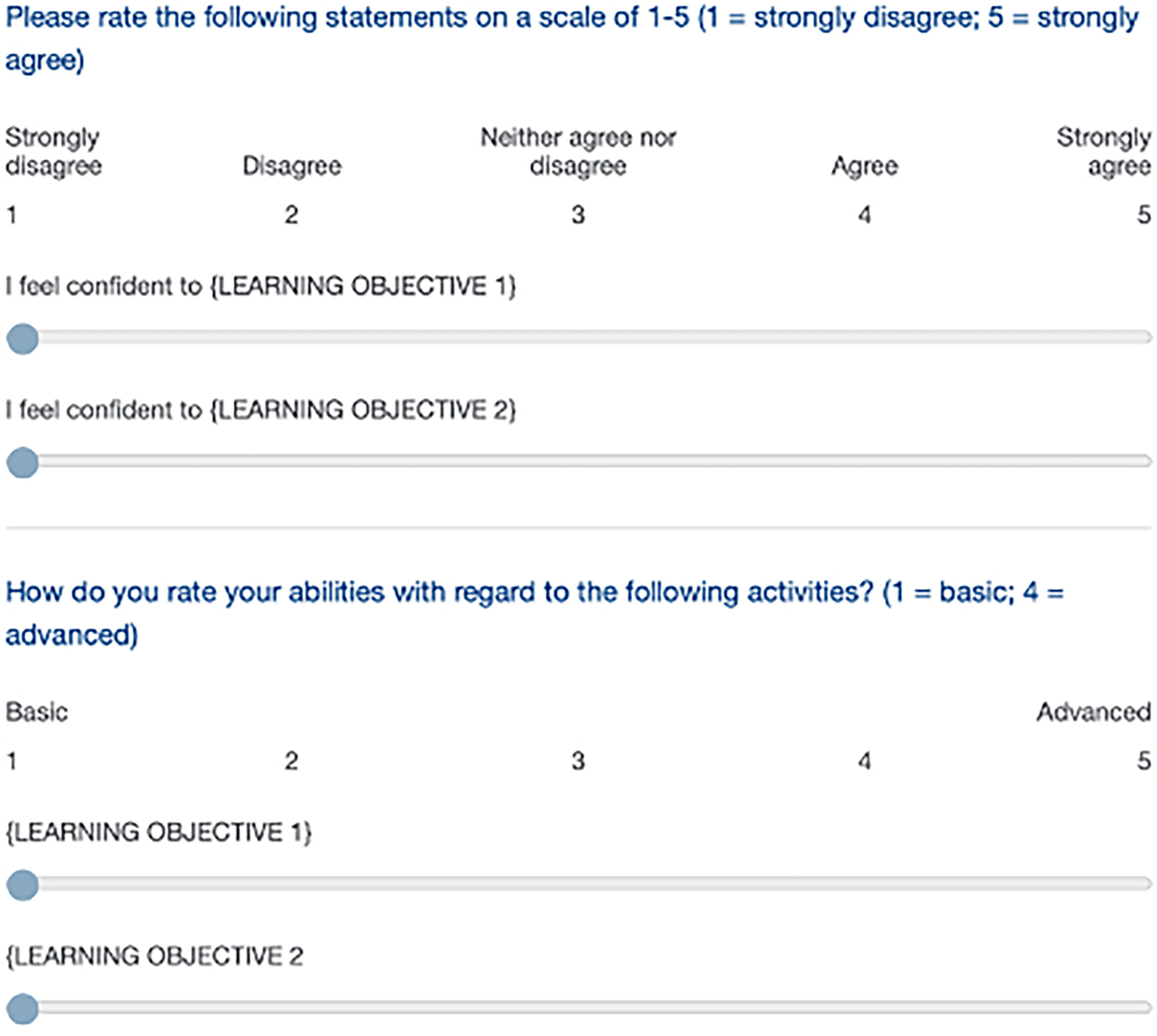The image size is (1157, 1036).
Task: Click the last '{LEARNING OBJECTIVE 2' label near bottom
Action: point(154,956)
